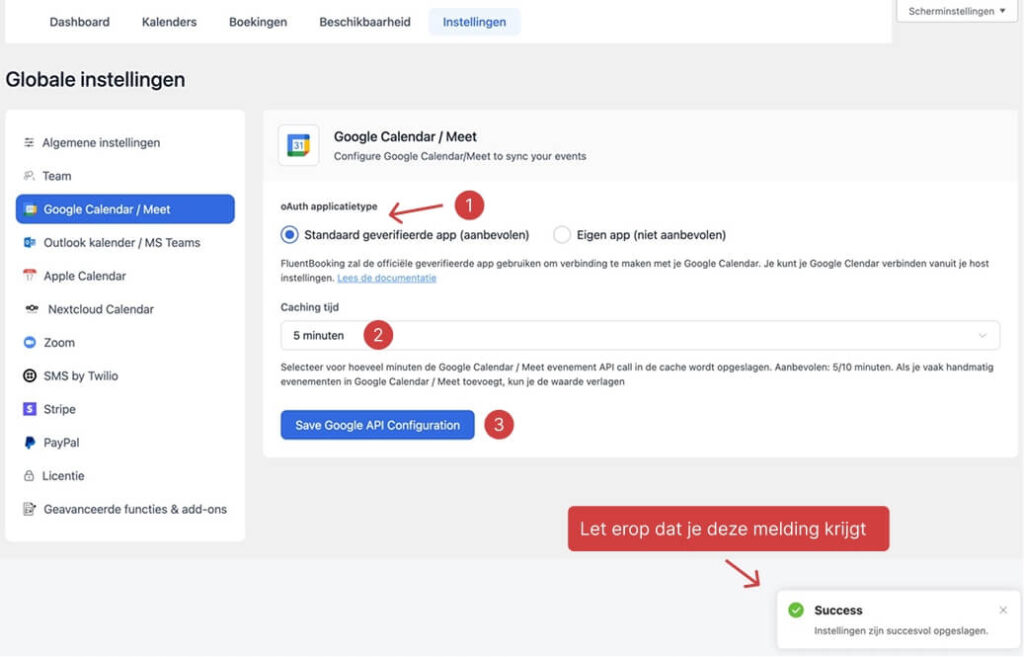Screen dimensions: 1024x657
Task: Click the Google Calendar / Meet sidebar entry
Action: [125, 209]
